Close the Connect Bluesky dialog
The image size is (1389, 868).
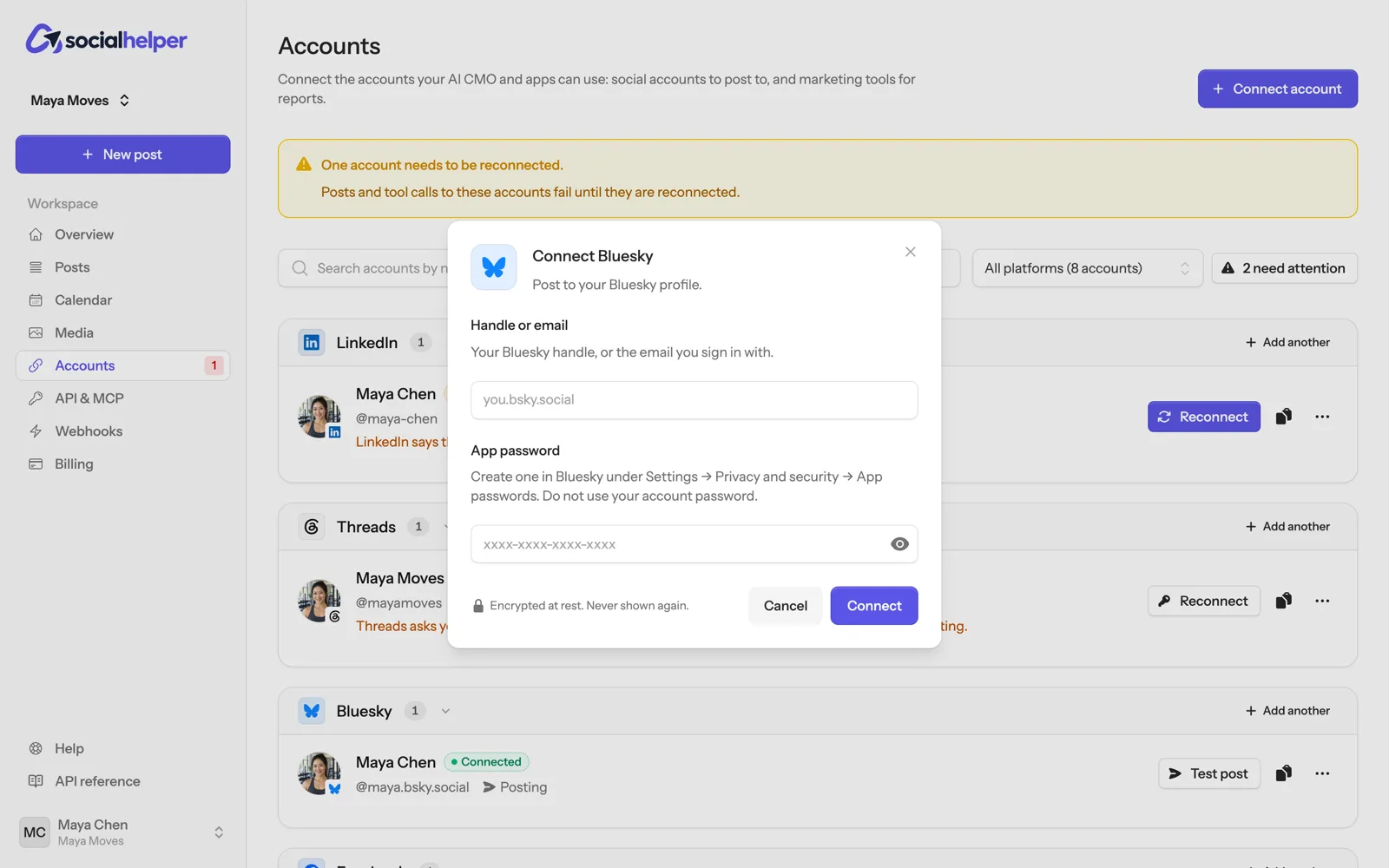910,252
